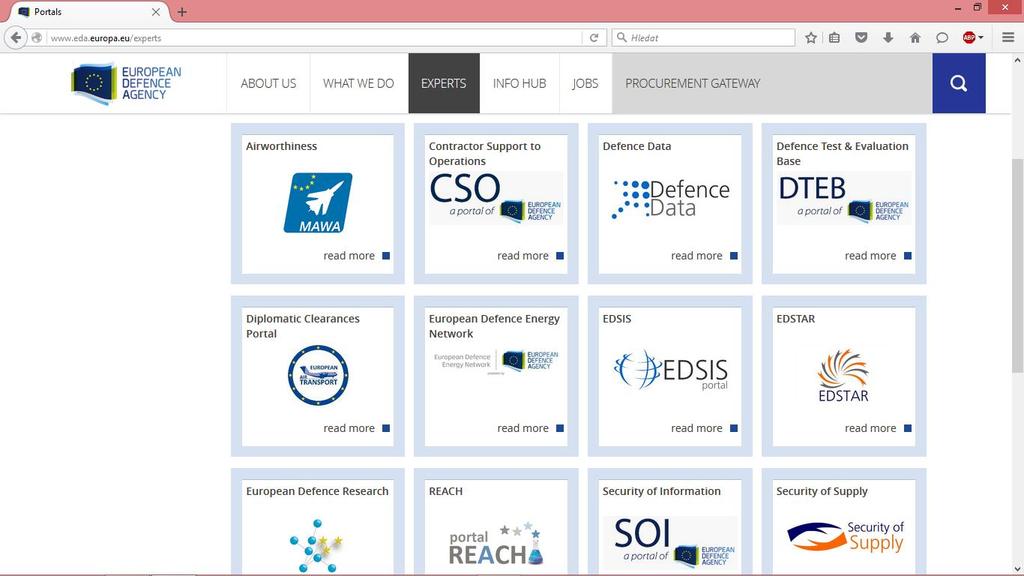Click the Airworthiness card title

pyautogui.click(x=281, y=146)
